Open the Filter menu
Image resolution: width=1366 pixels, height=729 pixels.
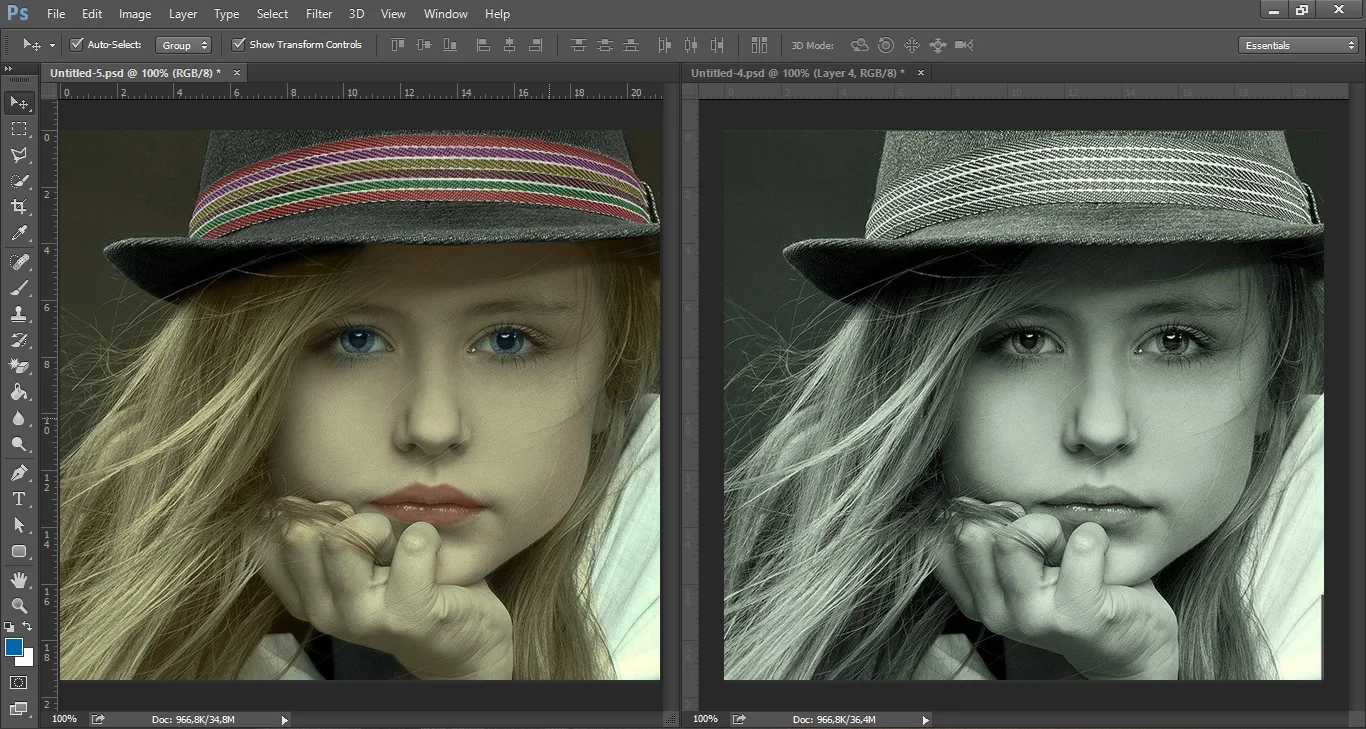click(319, 14)
